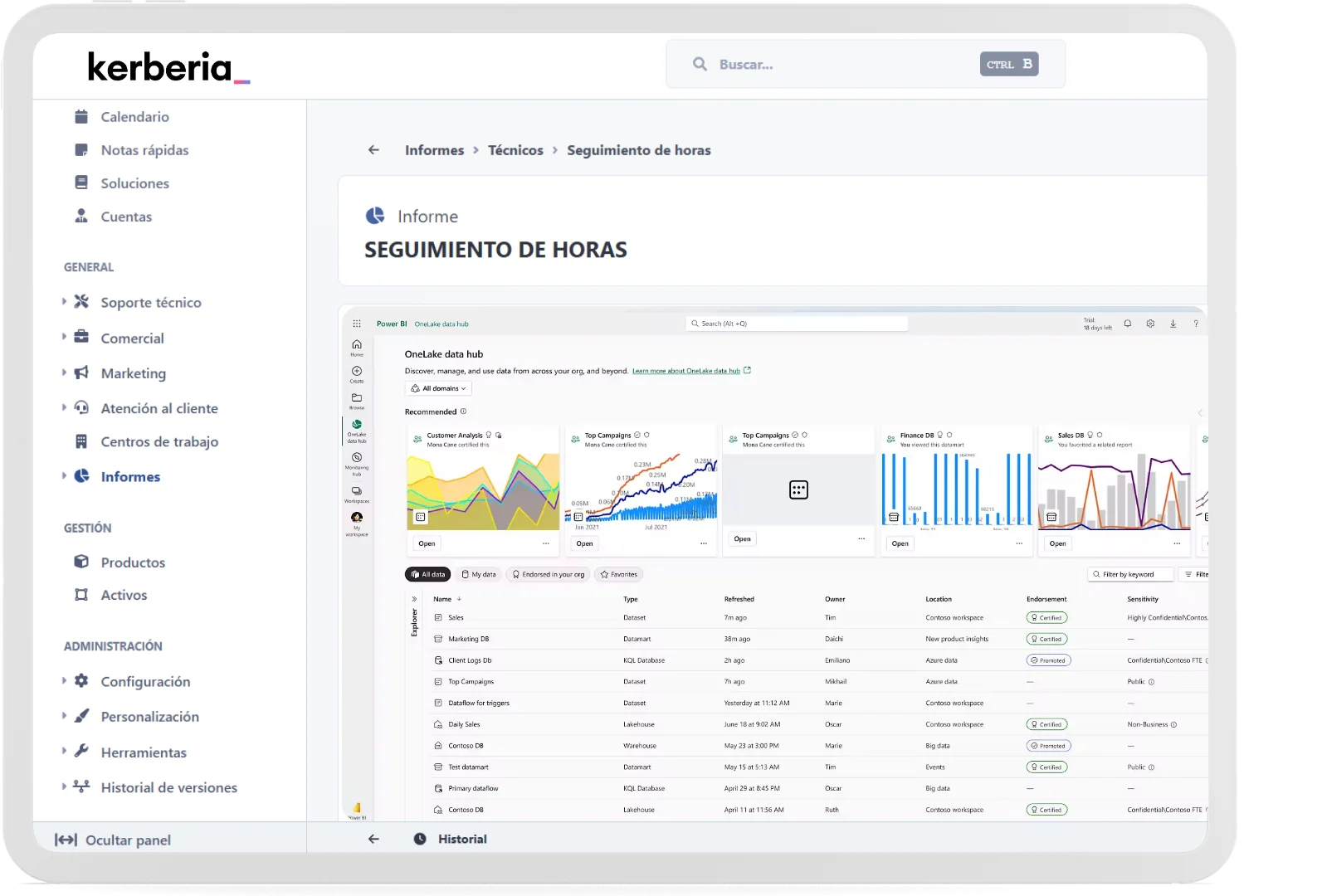Image resolution: width=1322 pixels, height=896 pixels.
Task: Click the back arrow beside Informes breadcrumb
Action: [x=373, y=150]
